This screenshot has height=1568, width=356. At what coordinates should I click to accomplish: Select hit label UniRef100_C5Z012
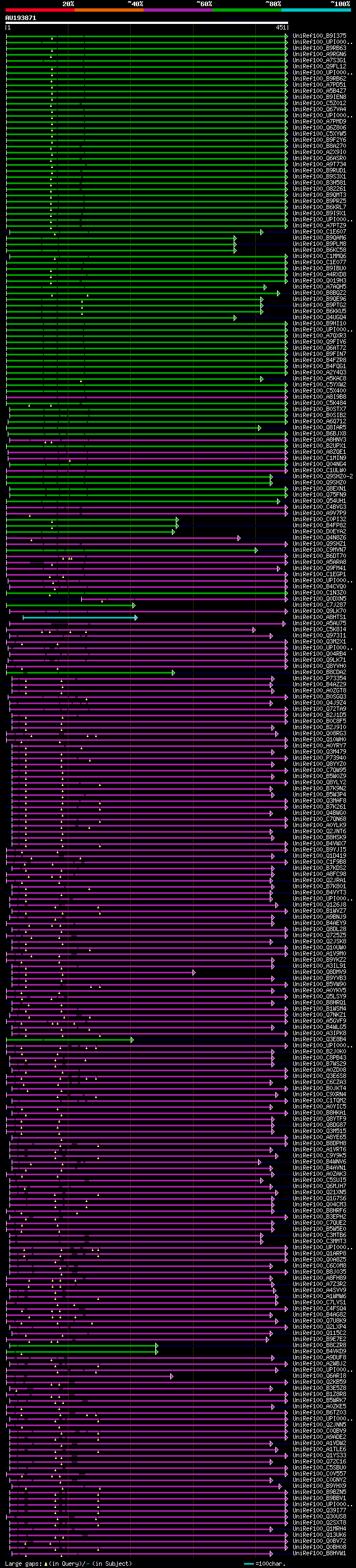(319, 103)
